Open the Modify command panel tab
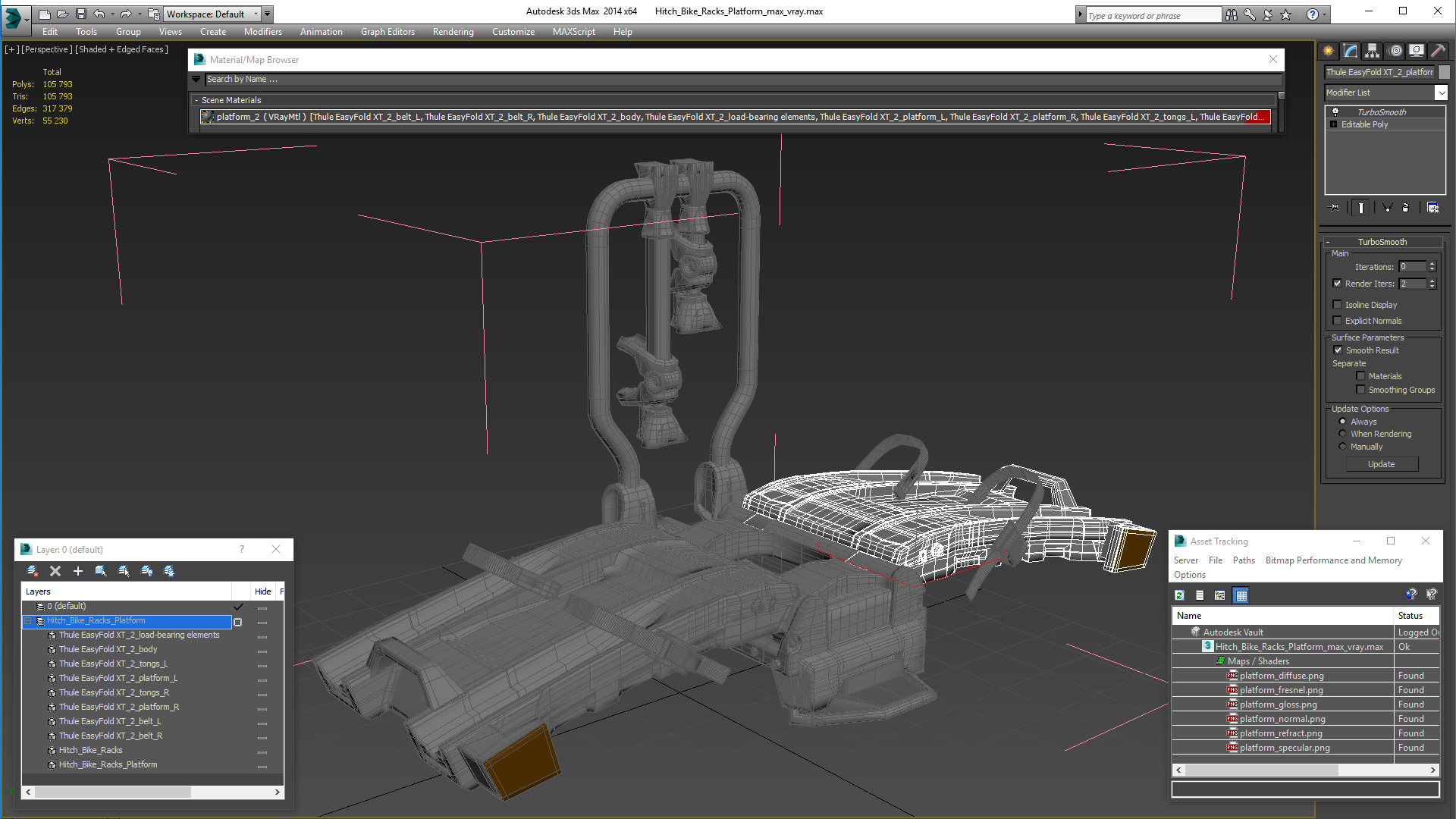 1351,51
